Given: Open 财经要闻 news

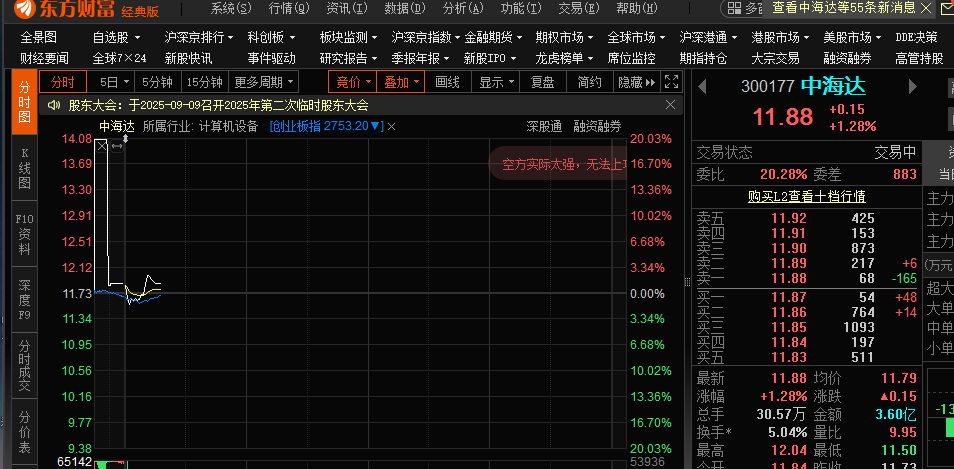Looking at the screenshot, I should point(44,59).
